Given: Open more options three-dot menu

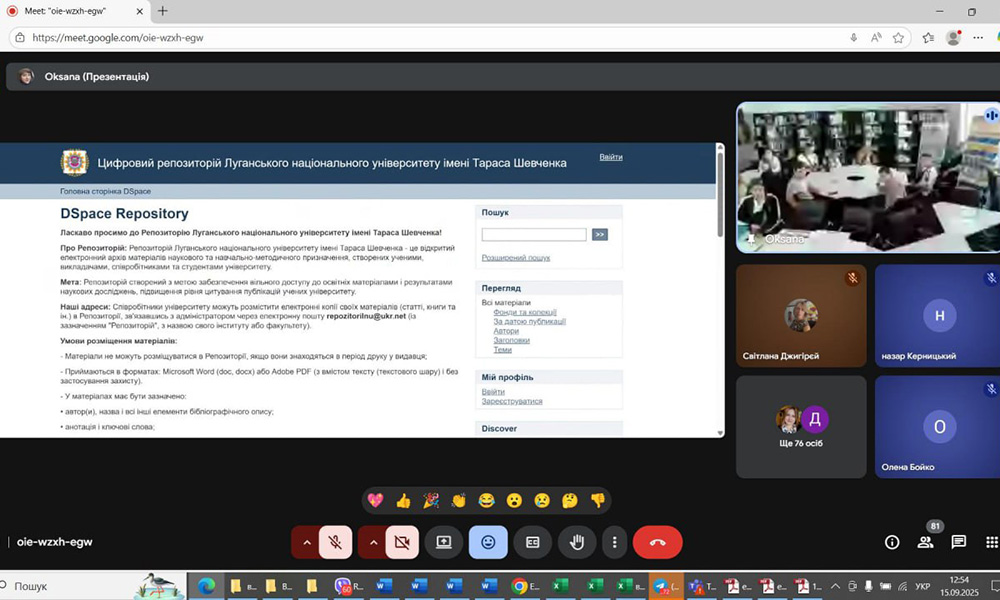Looking at the screenshot, I should tap(614, 542).
